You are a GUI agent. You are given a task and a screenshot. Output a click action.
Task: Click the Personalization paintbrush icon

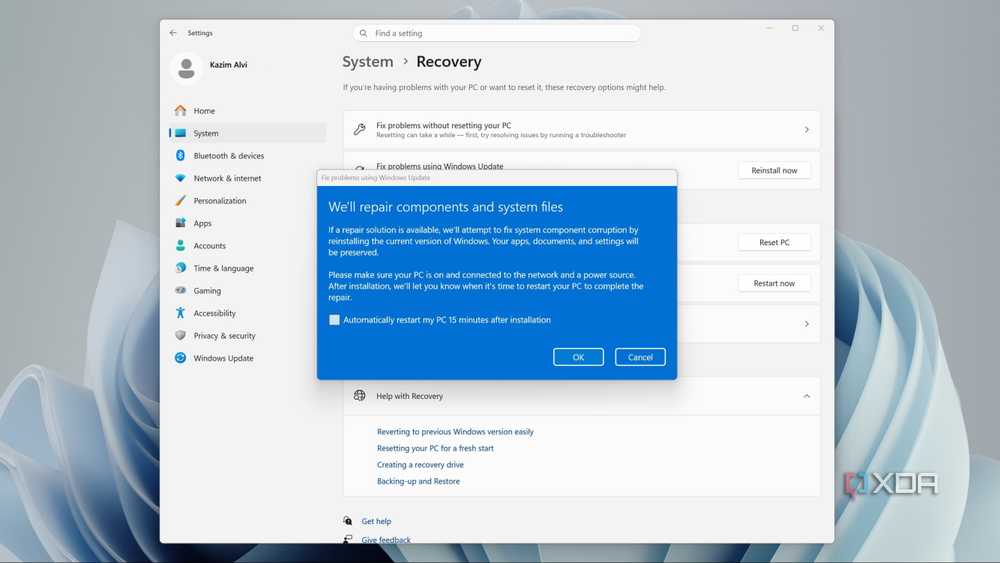pos(180,200)
